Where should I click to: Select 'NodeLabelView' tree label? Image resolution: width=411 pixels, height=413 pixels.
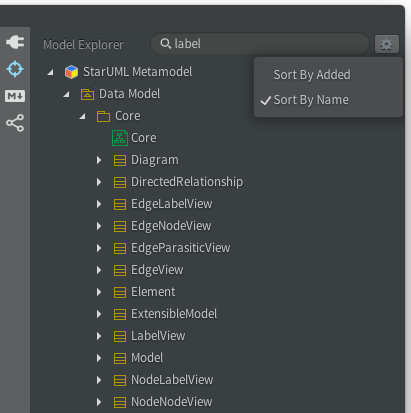point(172,380)
